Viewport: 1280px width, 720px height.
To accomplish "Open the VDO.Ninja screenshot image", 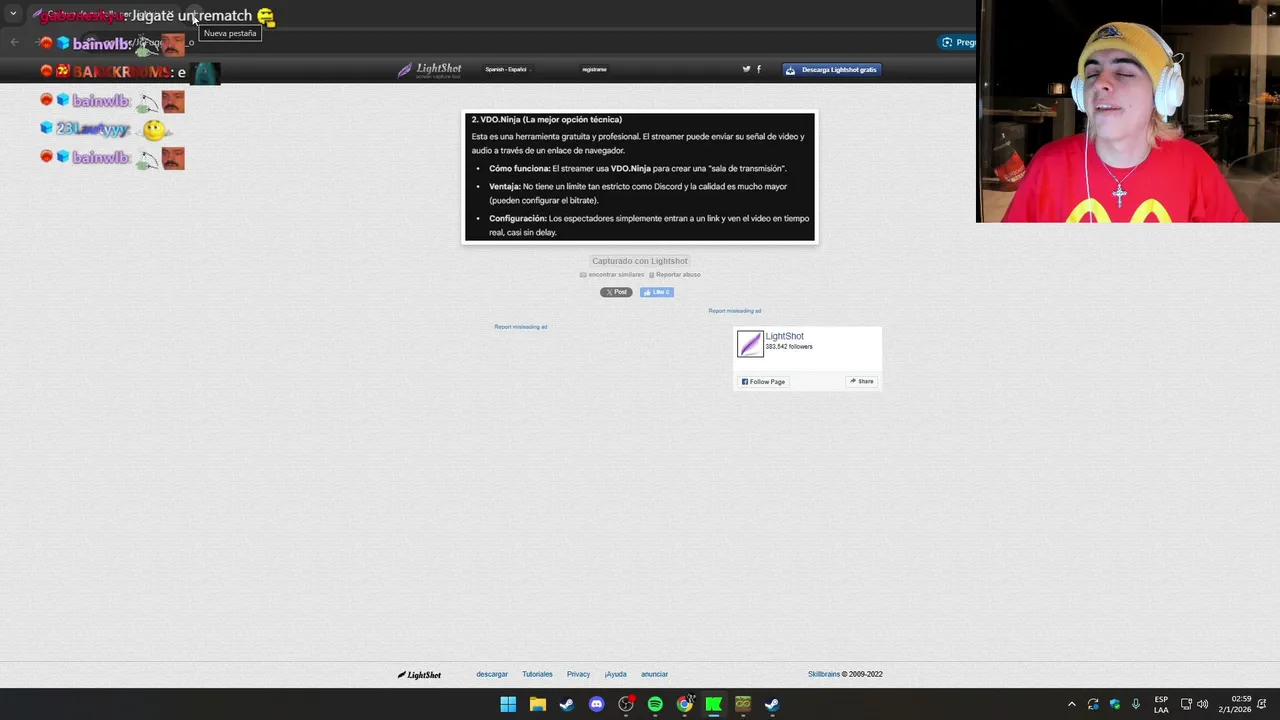I will (640, 176).
